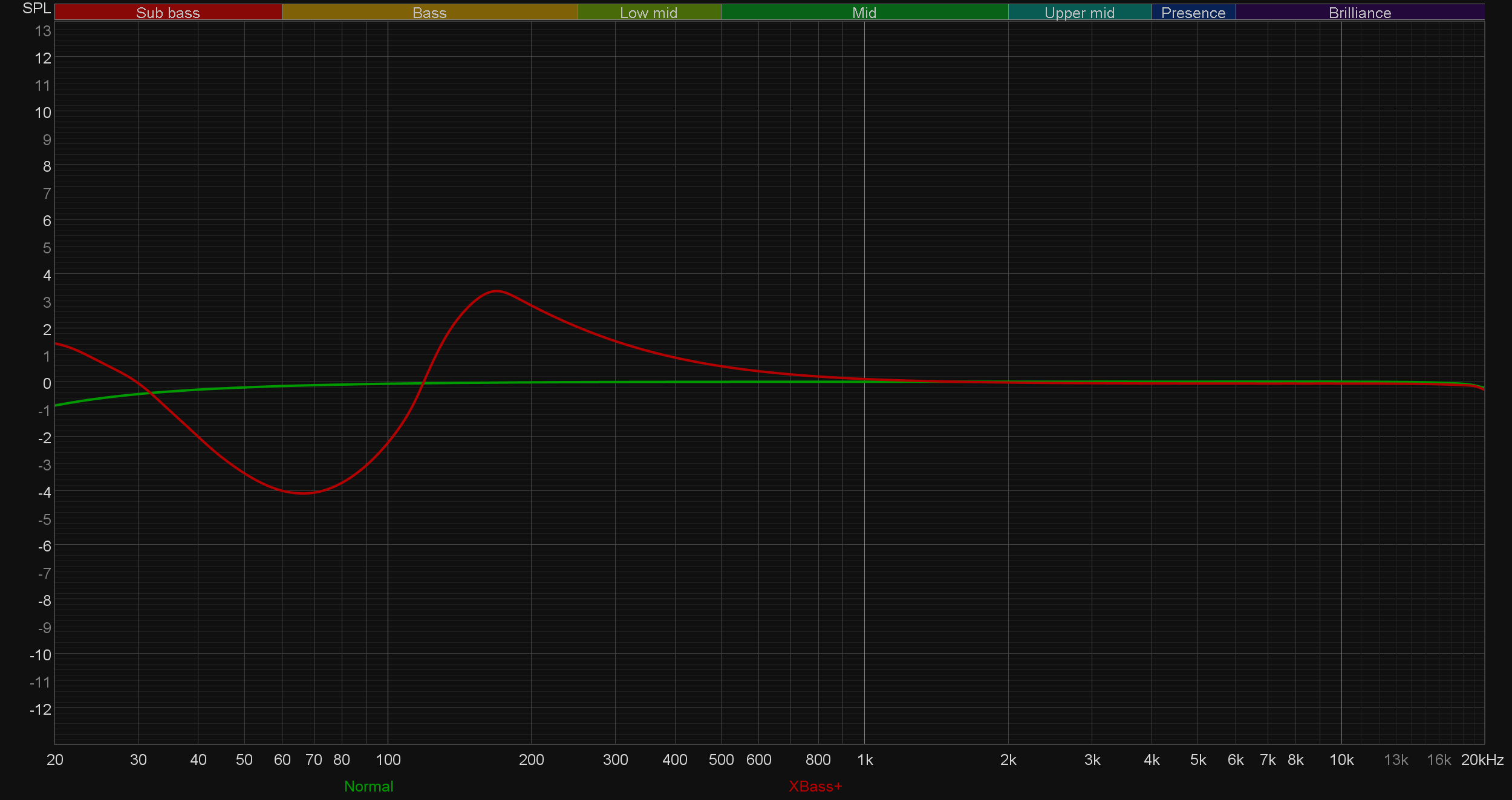Click the 1k frequency axis label
1512x800 pixels.
click(x=865, y=759)
